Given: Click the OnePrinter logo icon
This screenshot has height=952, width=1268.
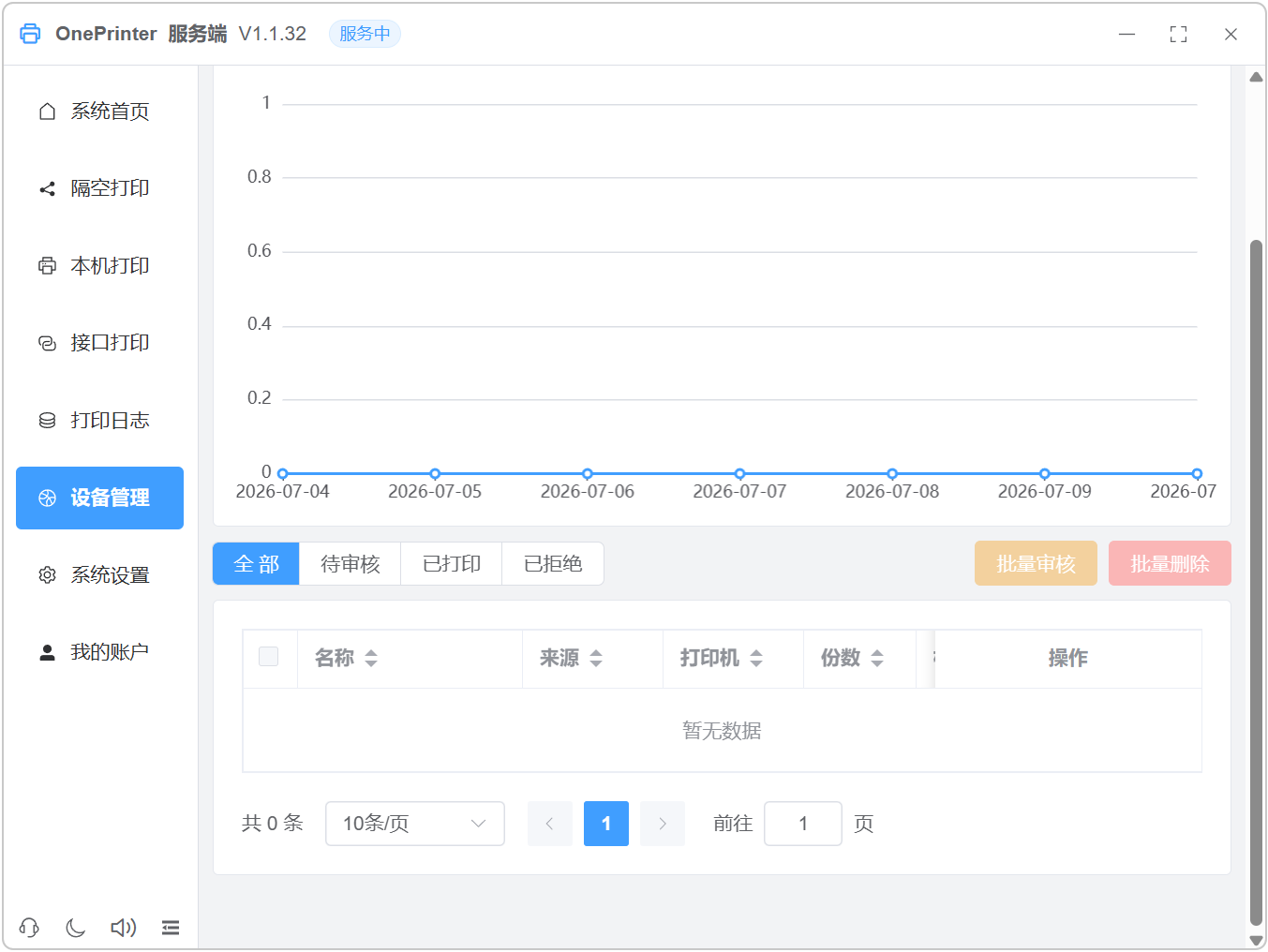Looking at the screenshot, I should tap(30, 34).
